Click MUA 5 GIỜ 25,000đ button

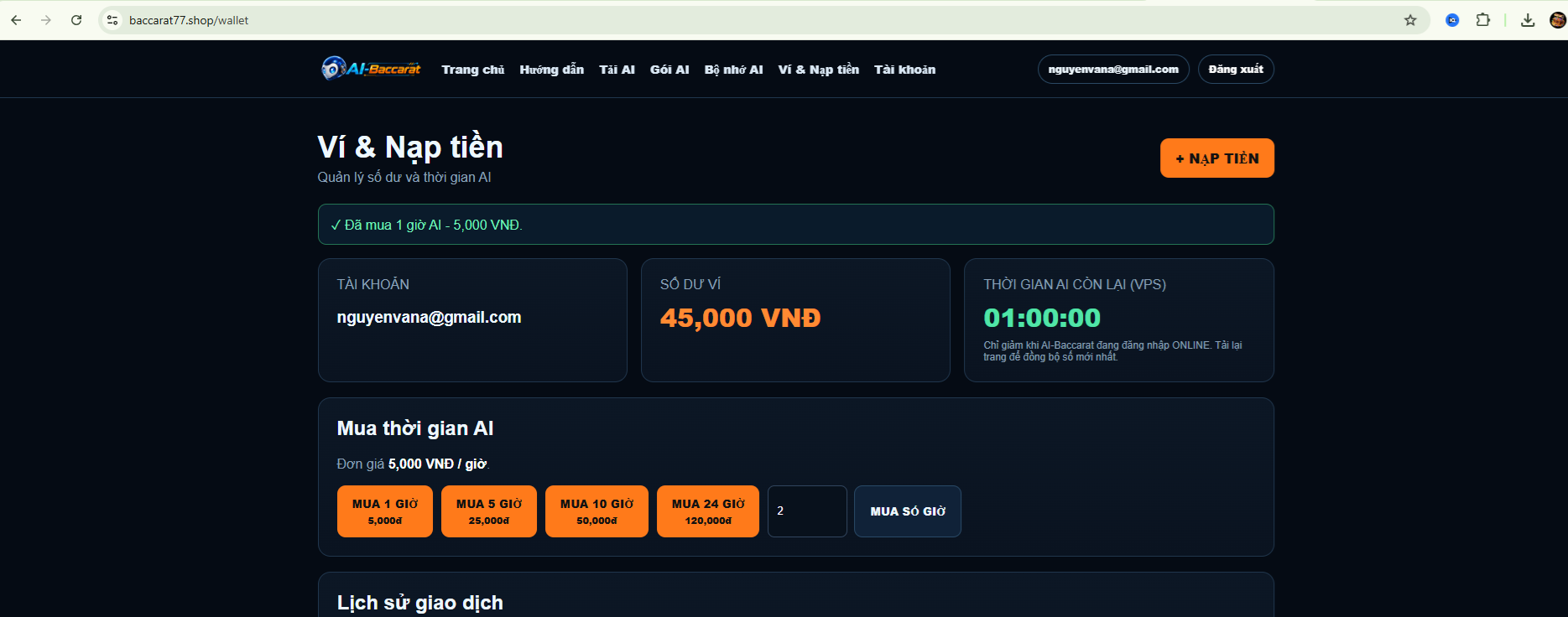point(489,511)
